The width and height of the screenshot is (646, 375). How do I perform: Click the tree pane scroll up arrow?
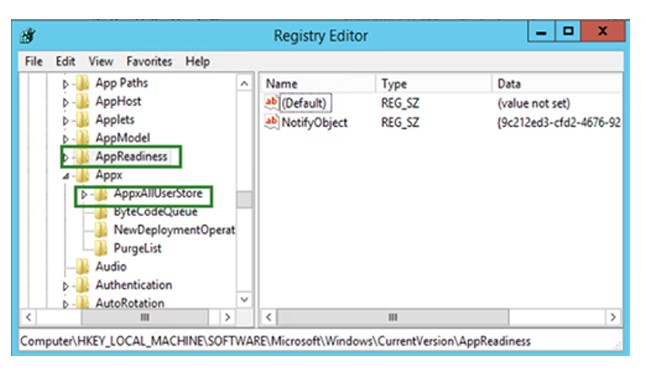244,84
